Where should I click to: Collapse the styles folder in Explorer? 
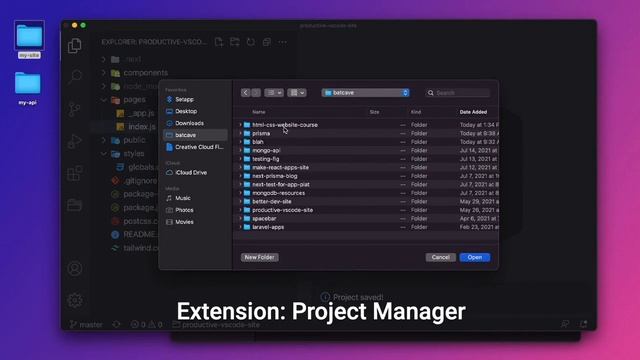coord(104,153)
